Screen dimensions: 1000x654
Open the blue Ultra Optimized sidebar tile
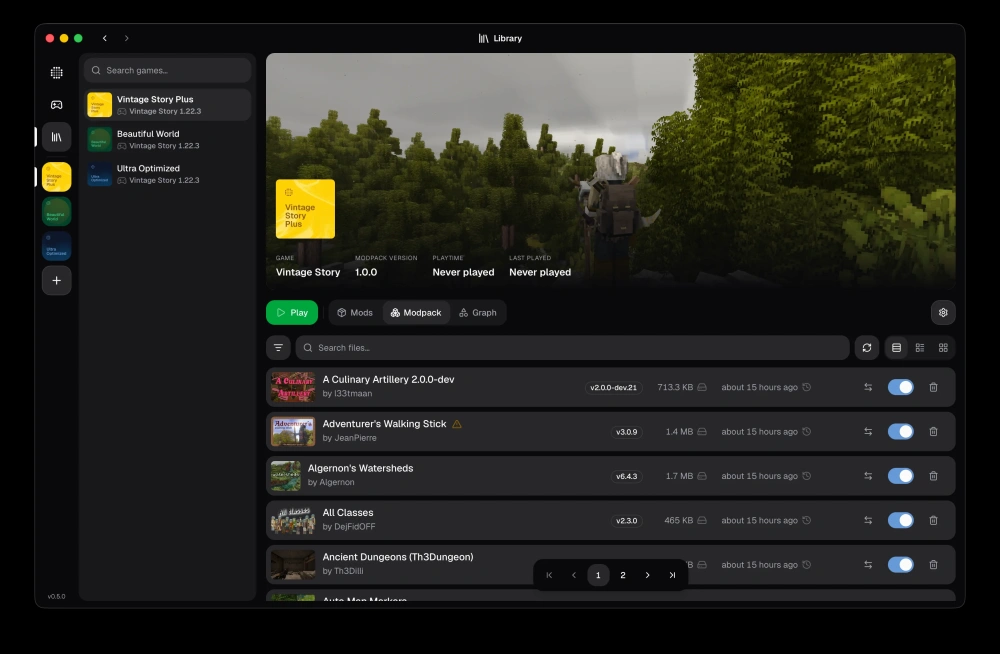(57, 246)
